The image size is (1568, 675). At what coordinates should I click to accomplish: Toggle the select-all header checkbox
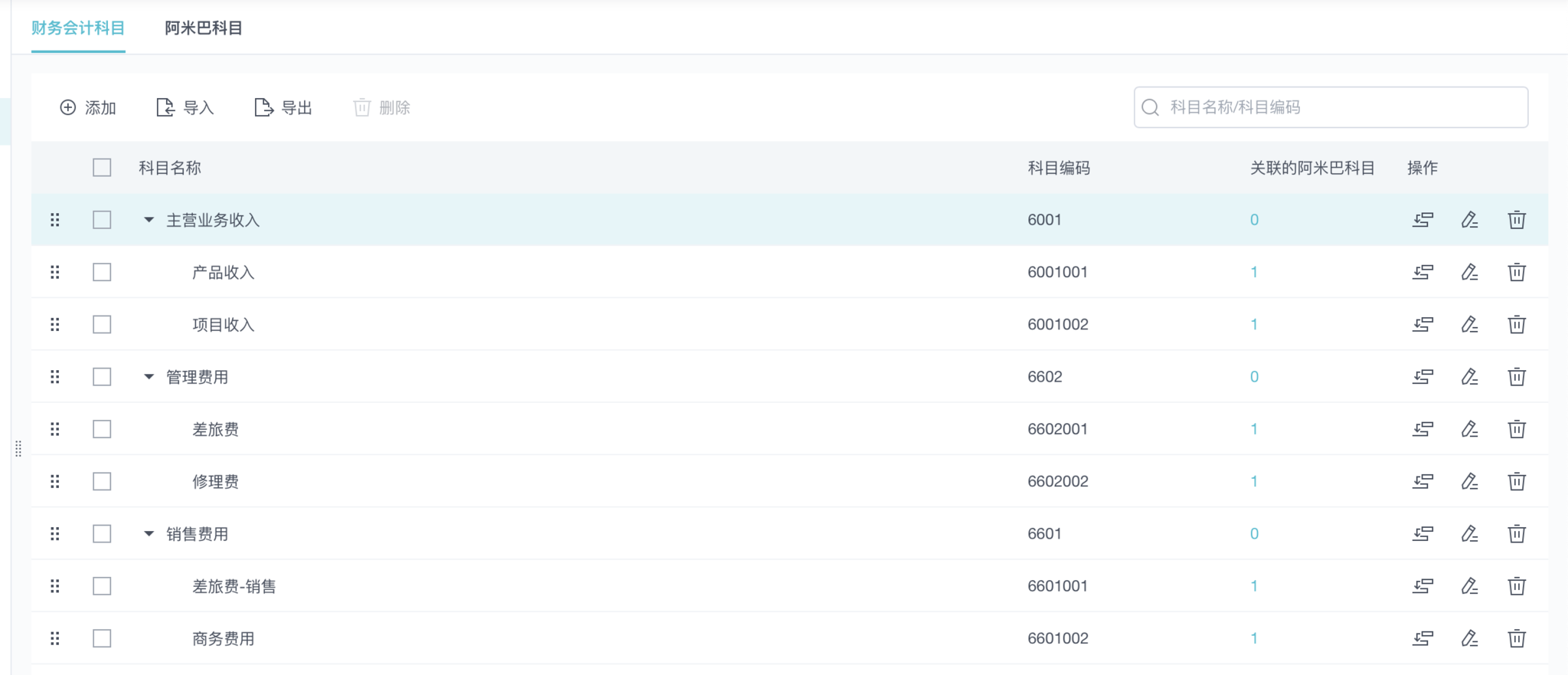[102, 168]
